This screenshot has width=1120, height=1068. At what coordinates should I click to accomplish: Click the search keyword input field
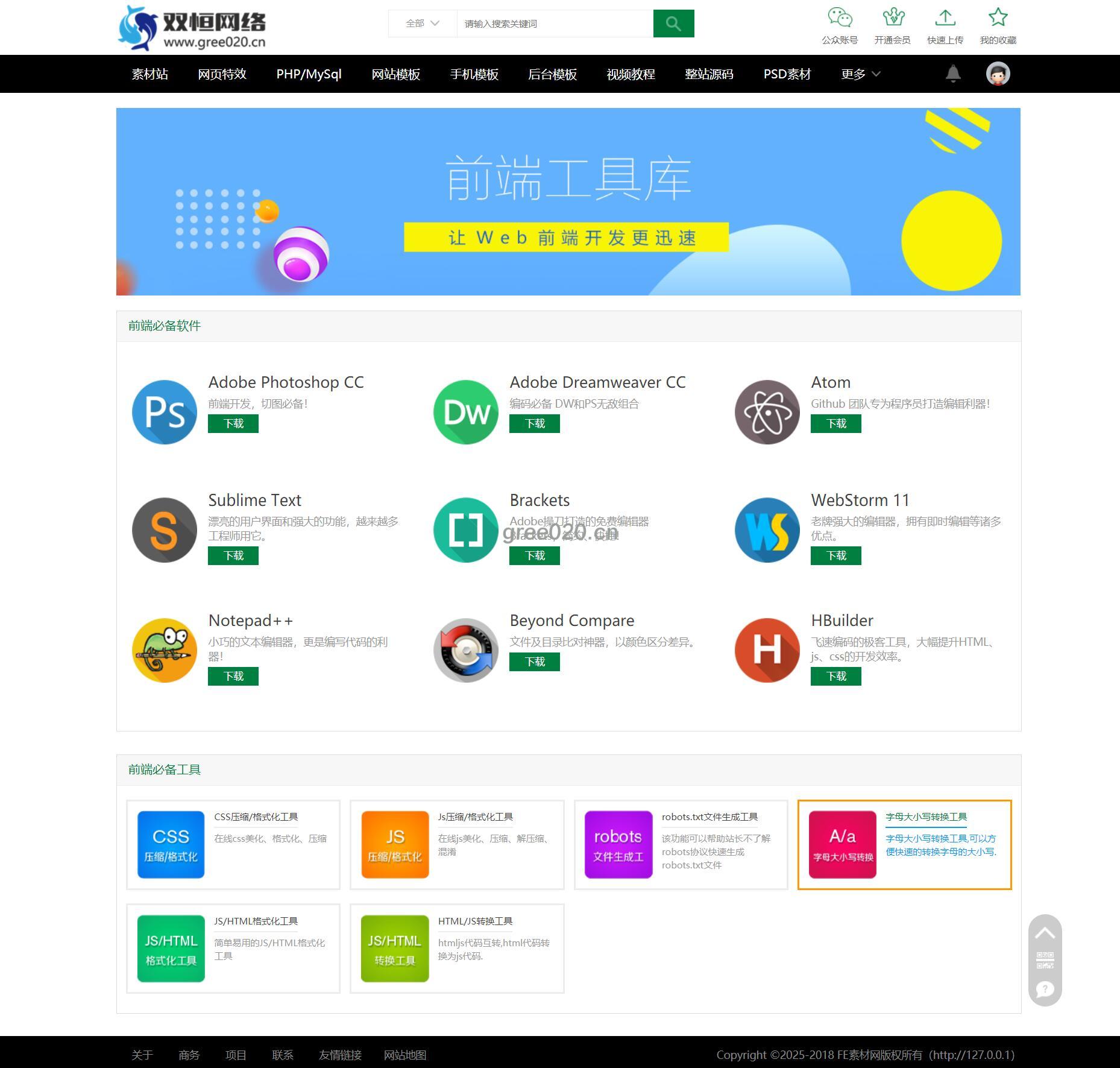555,24
